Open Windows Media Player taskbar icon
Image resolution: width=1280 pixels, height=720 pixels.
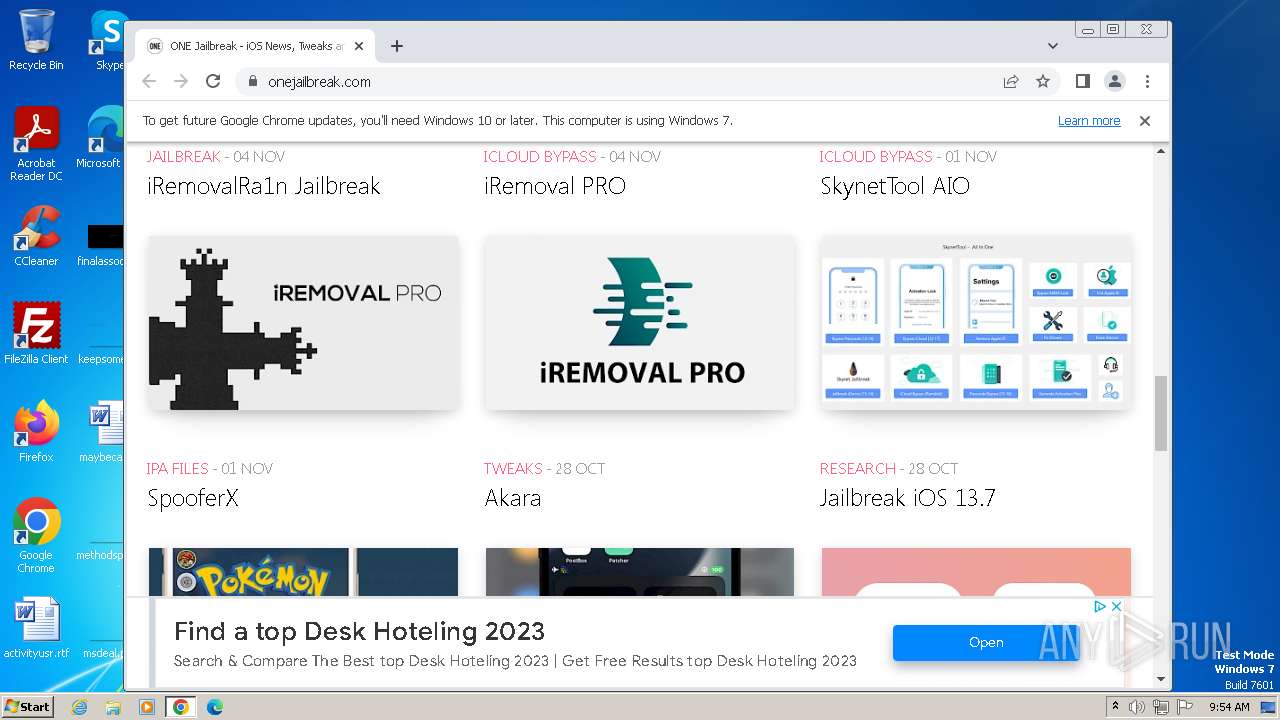pos(147,707)
